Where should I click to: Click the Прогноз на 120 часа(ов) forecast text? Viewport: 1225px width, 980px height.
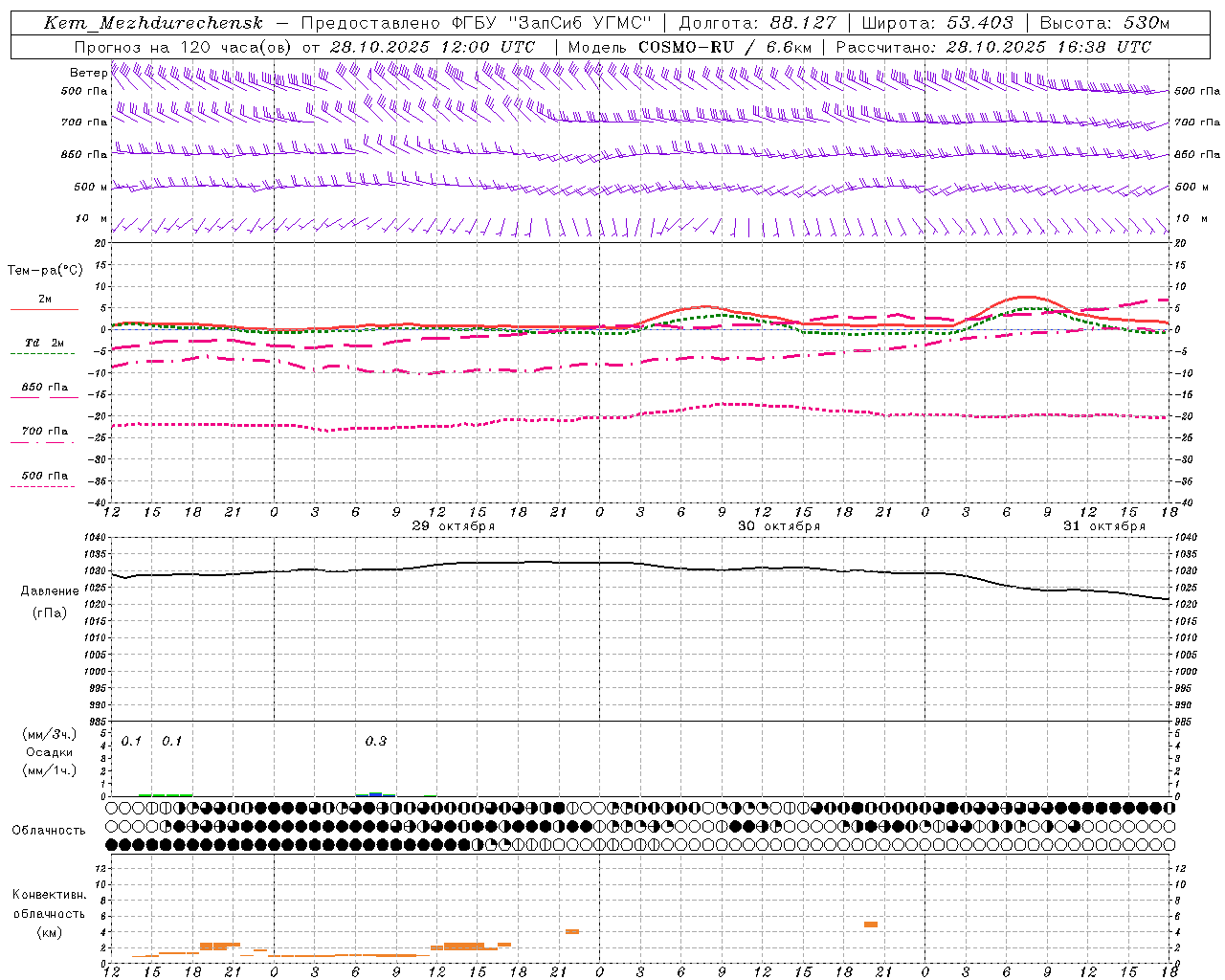(182, 47)
